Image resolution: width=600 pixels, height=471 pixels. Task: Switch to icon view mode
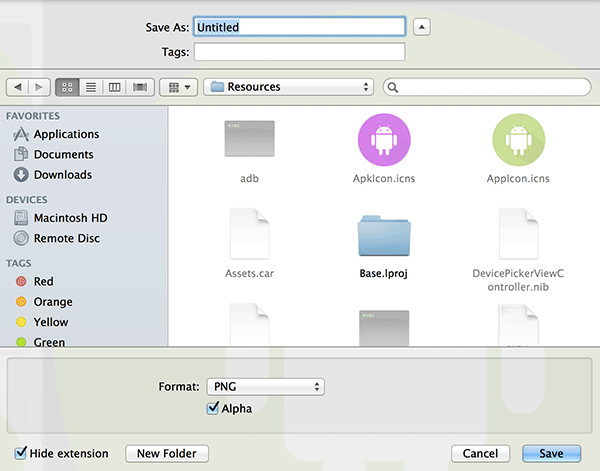(67, 87)
